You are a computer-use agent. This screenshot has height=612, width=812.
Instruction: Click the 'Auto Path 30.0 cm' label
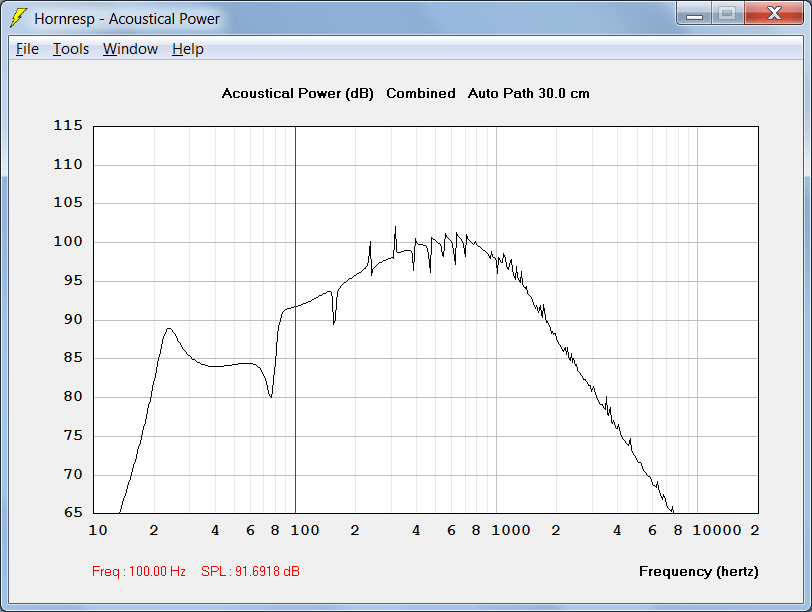[528, 93]
